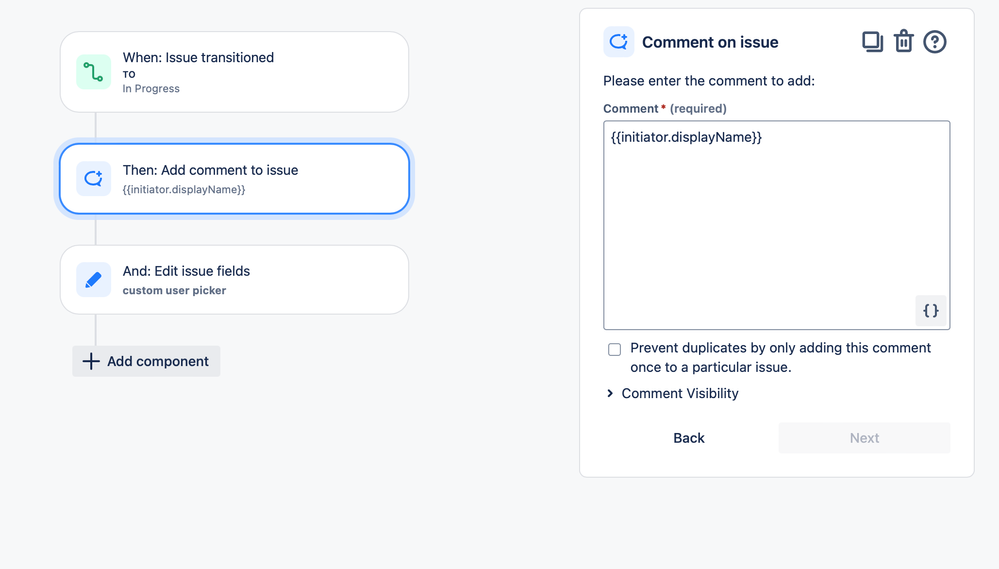Enable the Prevent duplicates checkbox
The width and height of the screenshot is (999, 569).
[614, 349]
